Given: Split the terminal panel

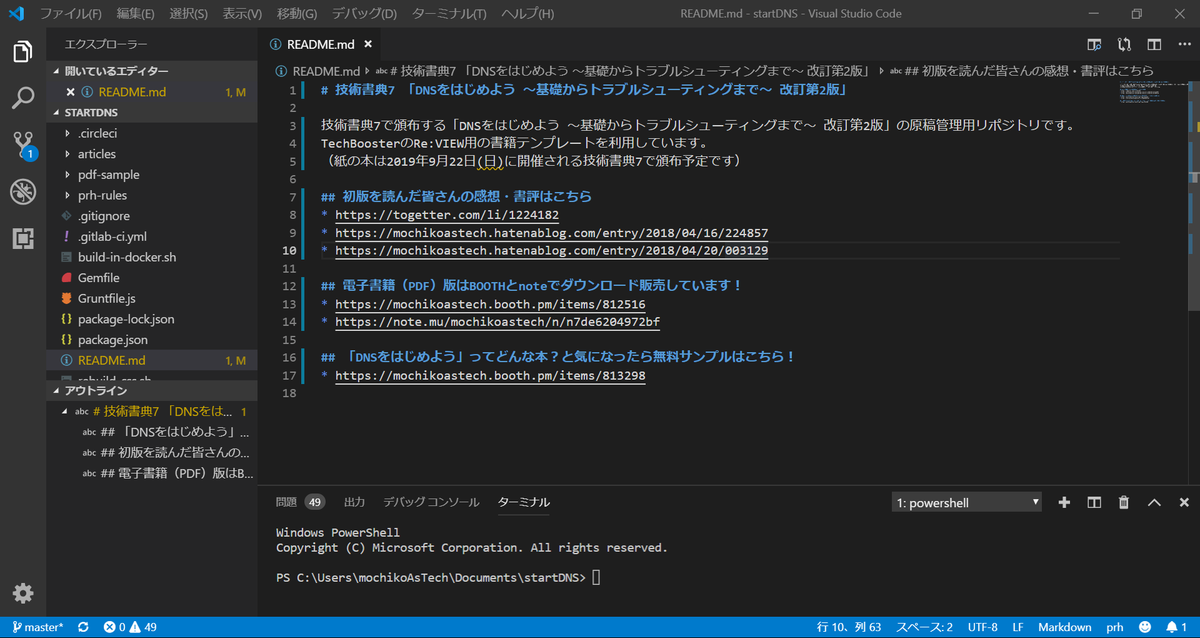Looking at the screenshot, I should pyautogui.click(x=1094, y=502).
